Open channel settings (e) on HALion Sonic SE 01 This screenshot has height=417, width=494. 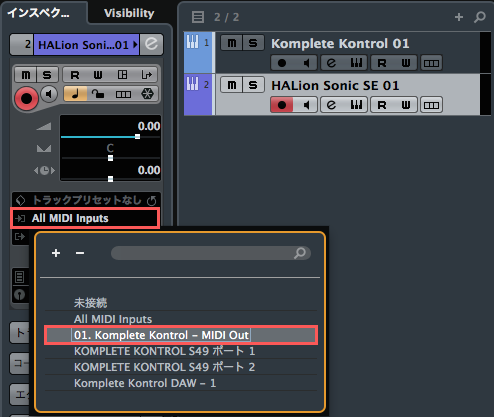(331, 105)
